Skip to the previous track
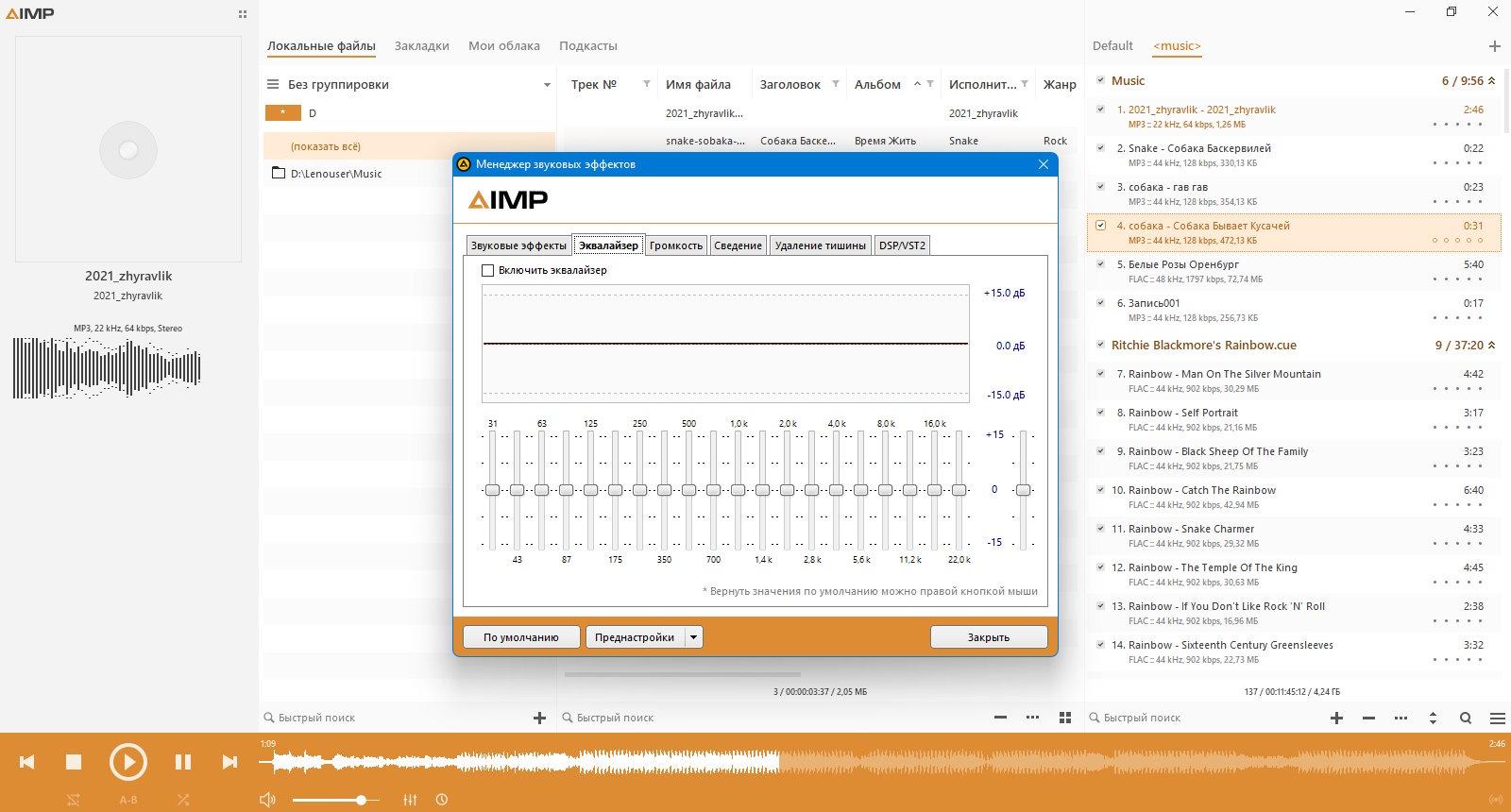 pyautogui.click(x=27, y=762)
